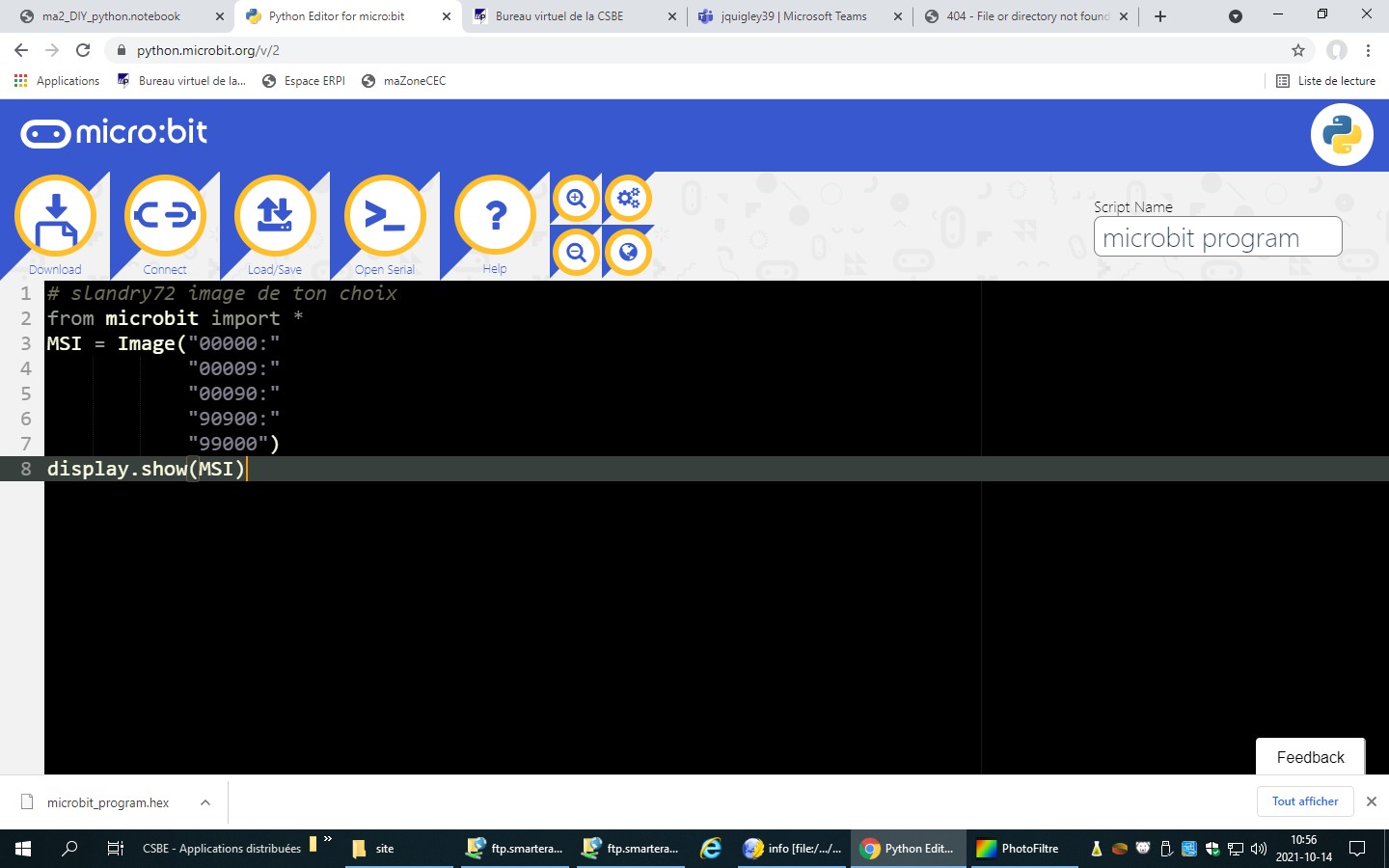This screenshot has width=1389, height=868.
Task: Click the micro:bit logo
Action: click(x=114, y=132)
